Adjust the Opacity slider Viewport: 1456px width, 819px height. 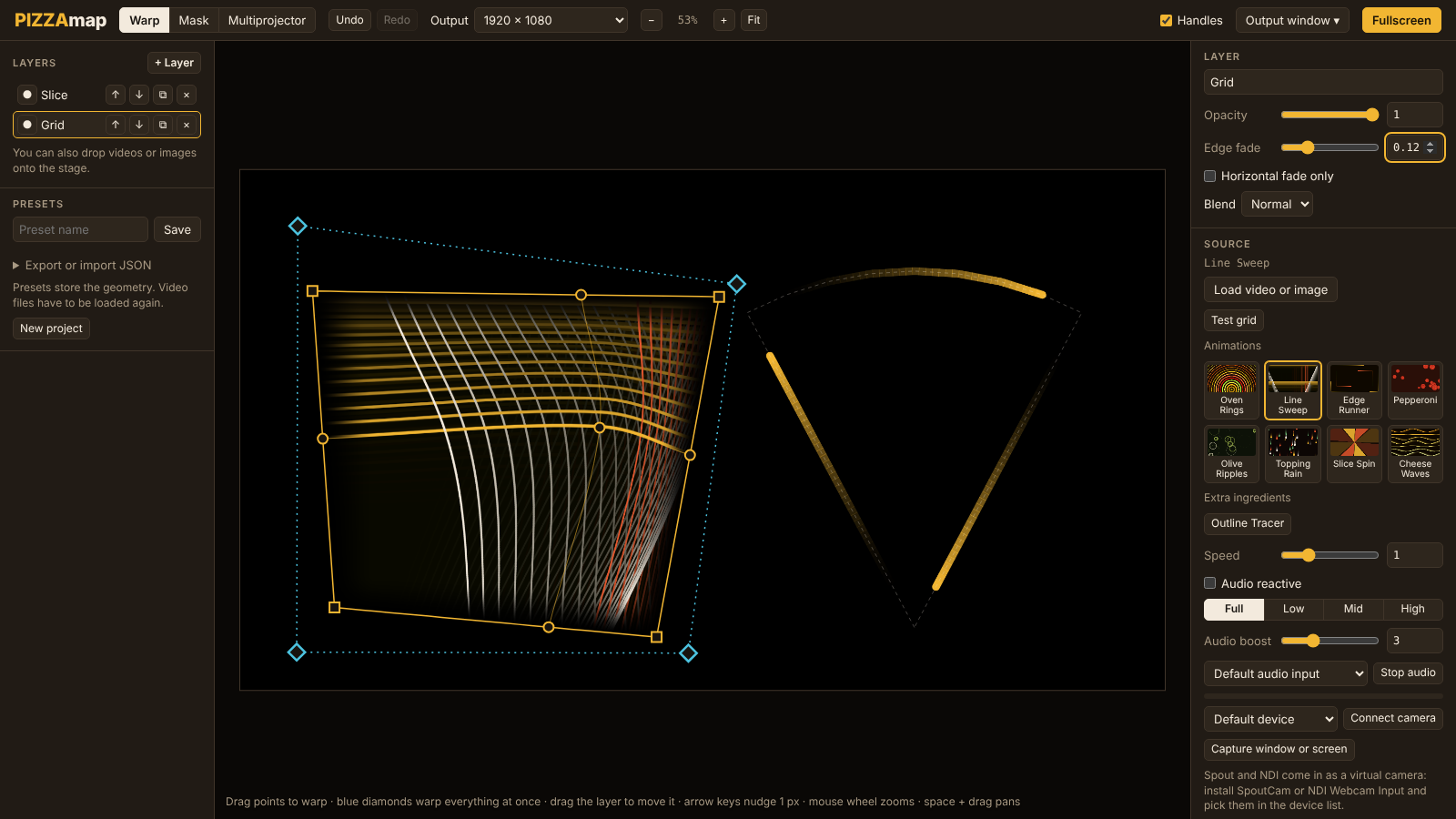point(1330,115)
